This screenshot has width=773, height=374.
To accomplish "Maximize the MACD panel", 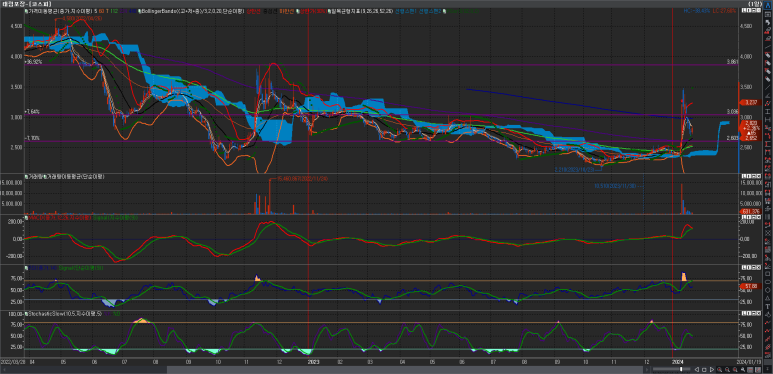I will coord(754,217).
